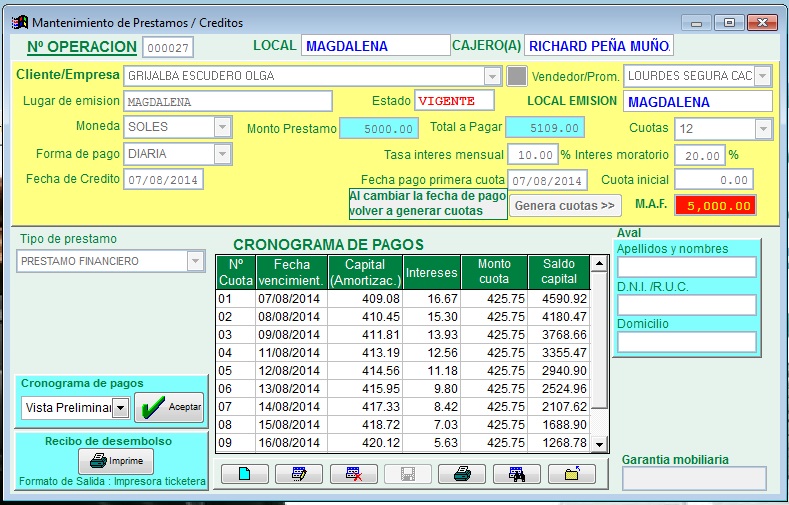This screenshot has height=505, width=789.
Task: Open the Cliente/Empresa dropdown
Action: [491, 76]
